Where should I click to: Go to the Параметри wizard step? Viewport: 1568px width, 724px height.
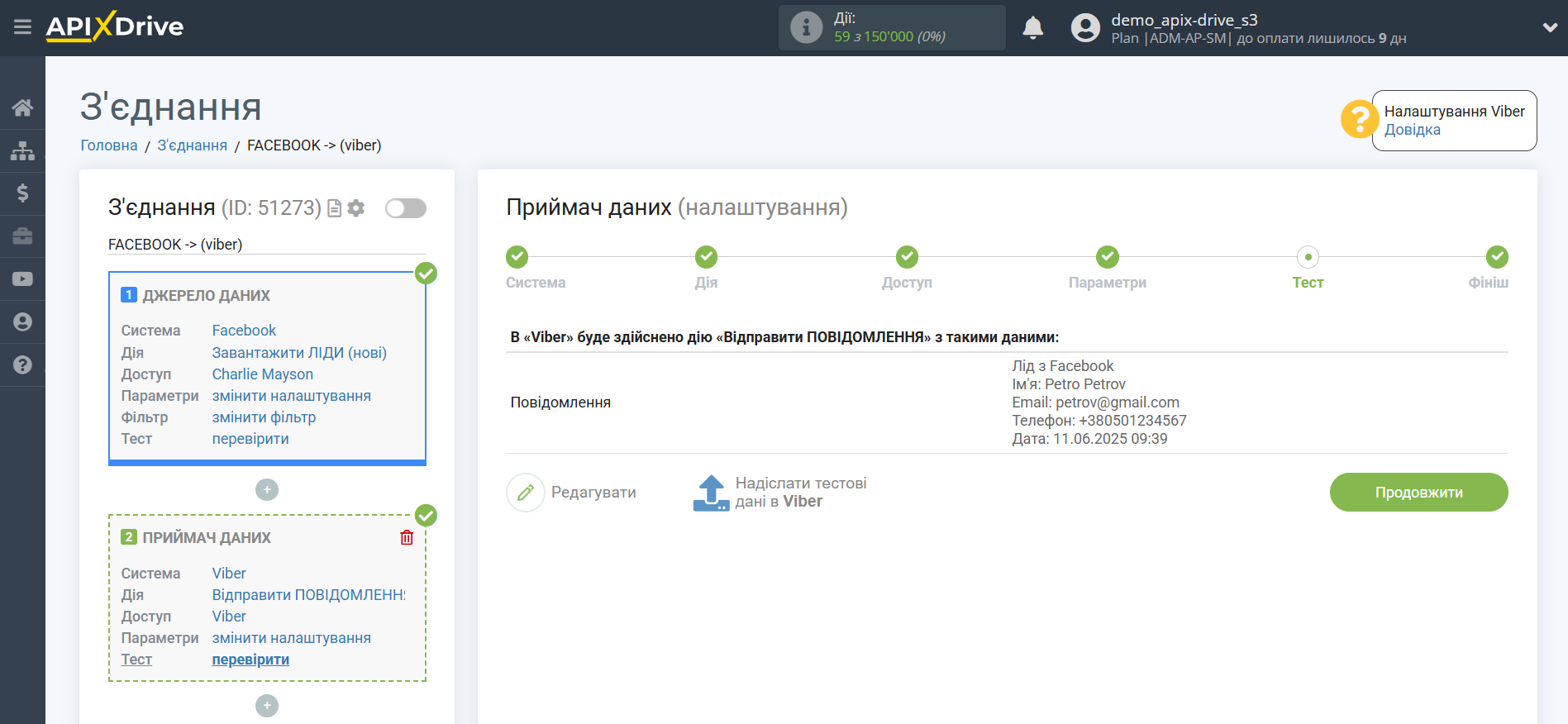click(x=1108, y=257)
